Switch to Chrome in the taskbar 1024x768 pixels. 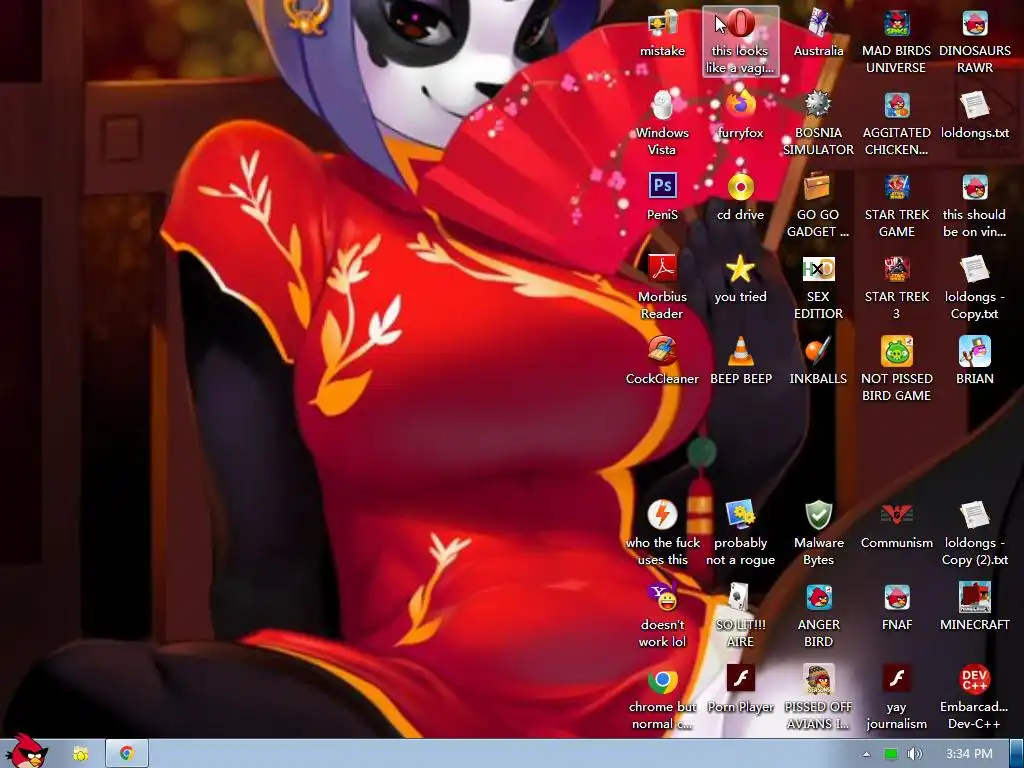click(x=127, y=754)
